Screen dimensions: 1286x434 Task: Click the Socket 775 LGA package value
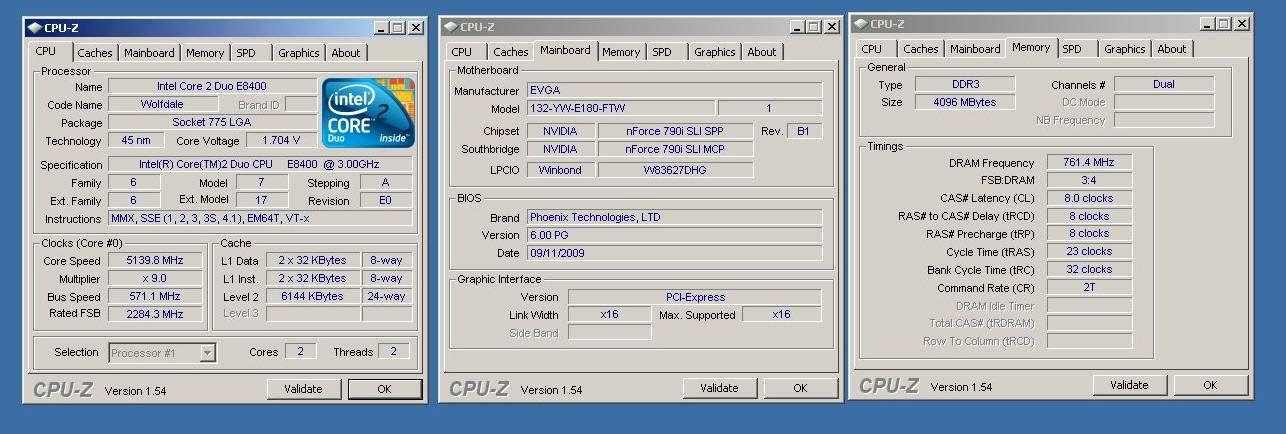211,123
